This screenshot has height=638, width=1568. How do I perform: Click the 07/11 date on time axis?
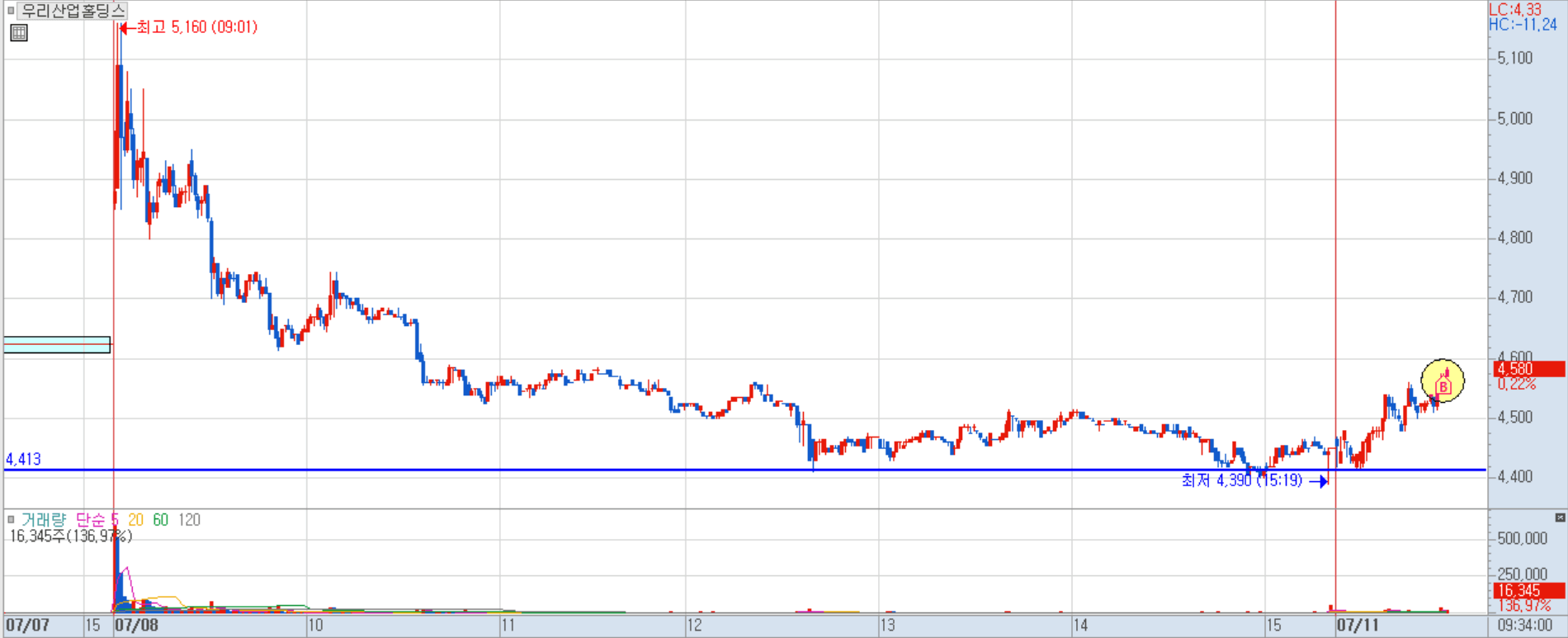[x=1358, y=626]
